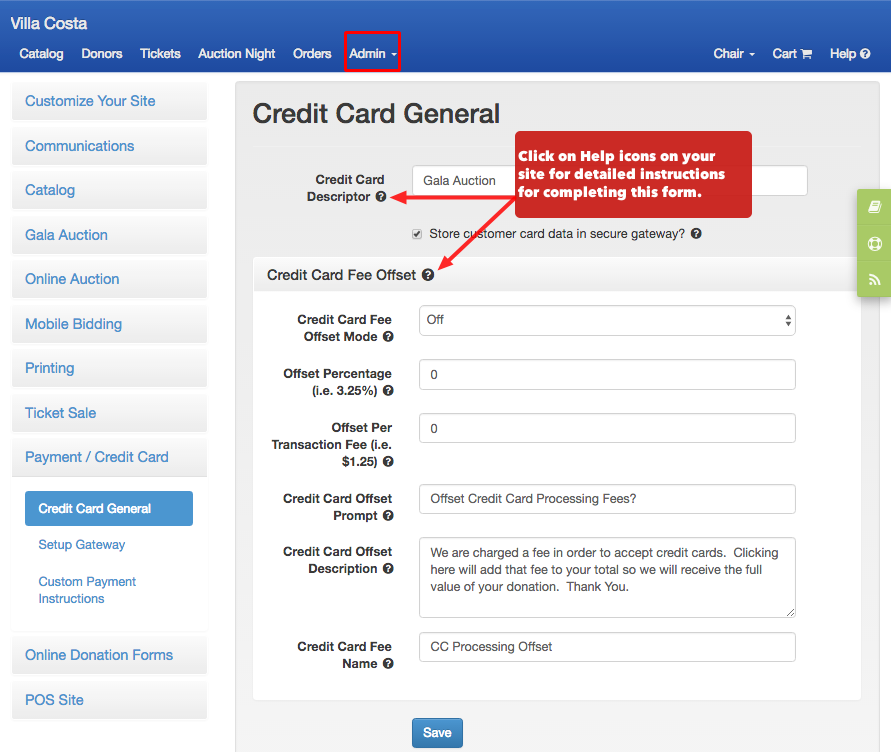Image resolution: width=891 pixels, height=752 pixels.
Task: Open Donors in top navigation
Action: [102, 53]
